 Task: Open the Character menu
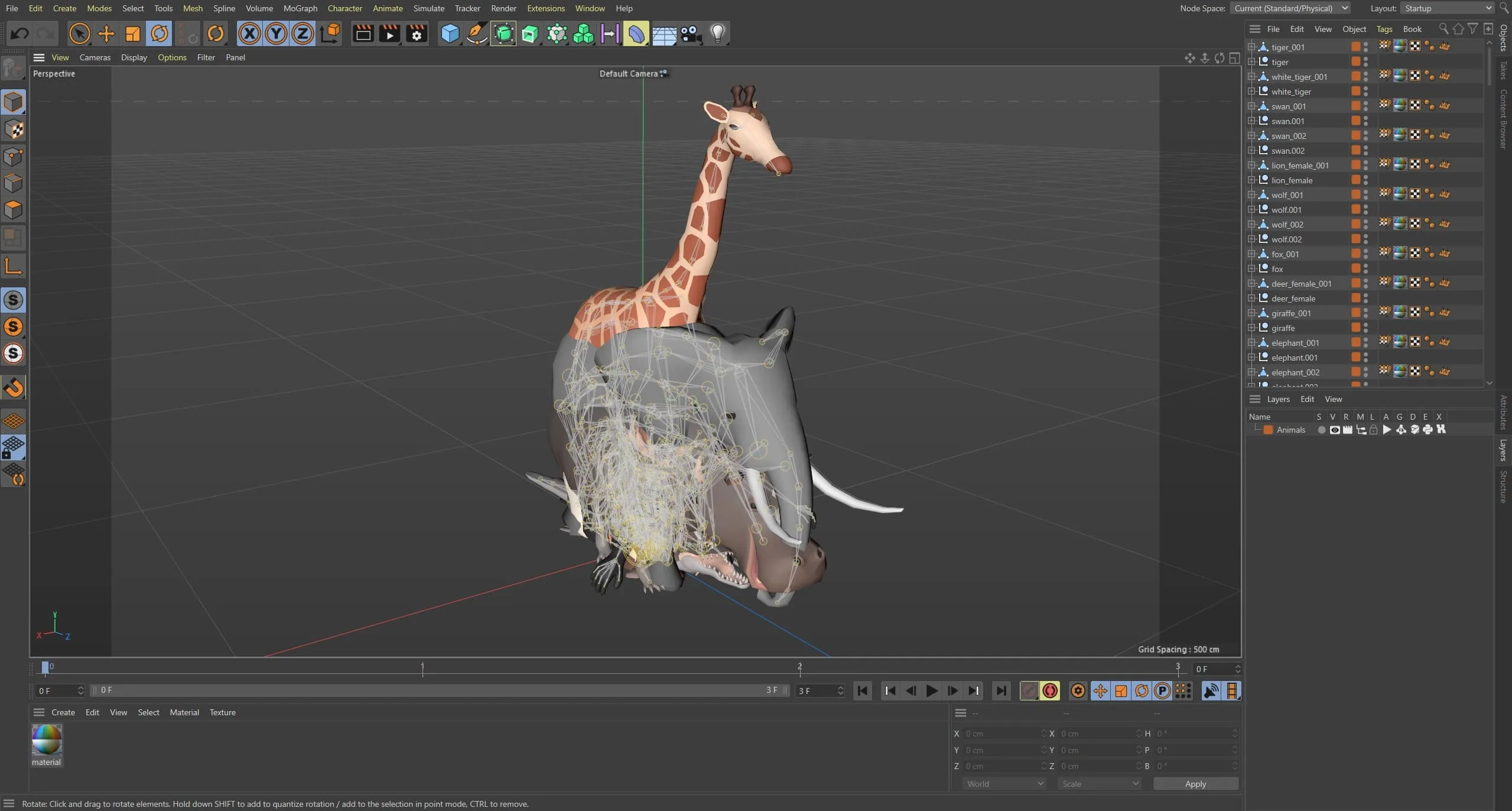pyautogui.click(x=344, y=8)
